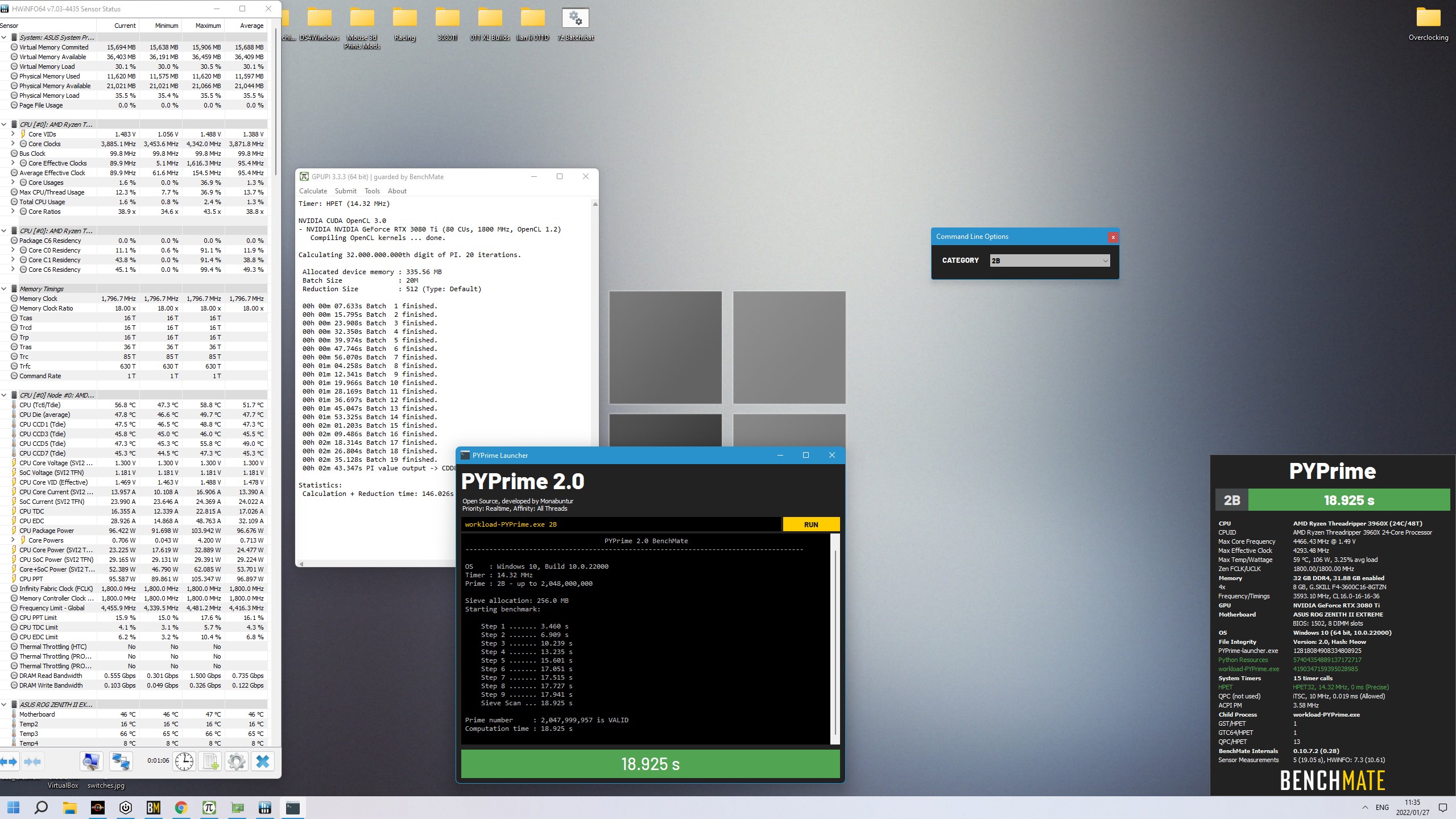
Task: Click the HWiNFO network remote monitors icon
Action: pos(121,762)
